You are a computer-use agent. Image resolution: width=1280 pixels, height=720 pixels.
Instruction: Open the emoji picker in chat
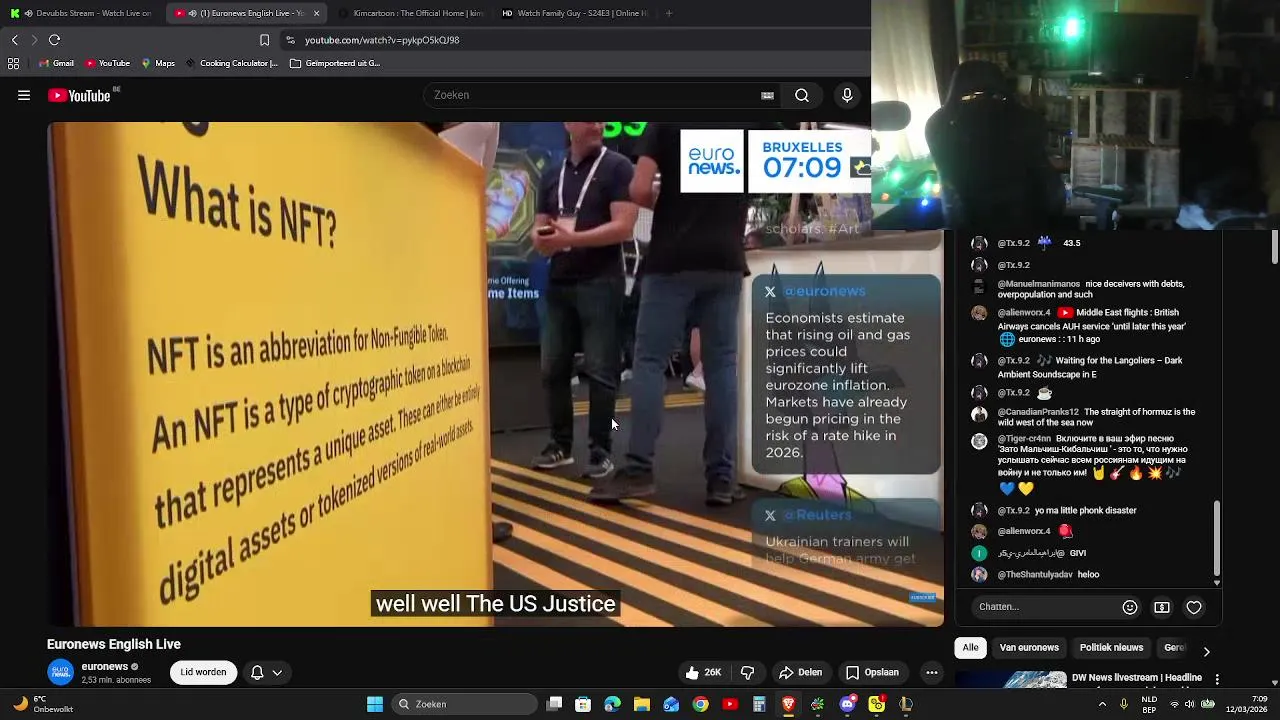(1130, 607)
